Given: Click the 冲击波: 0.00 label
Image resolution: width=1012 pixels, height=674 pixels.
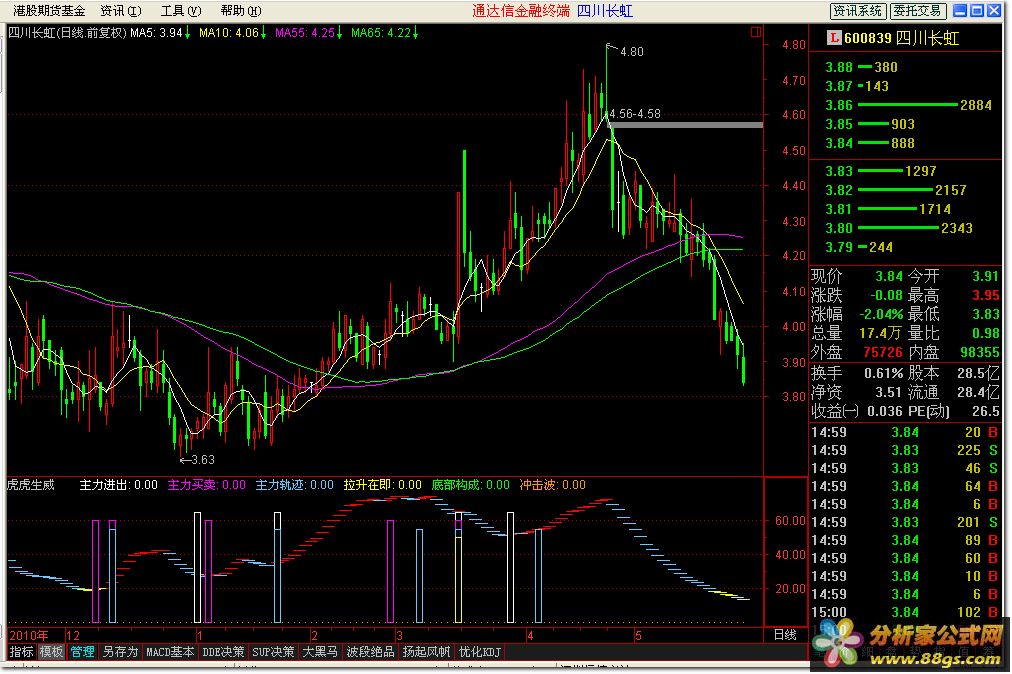Looking at the screenshot, I should (x=552, y=485).
